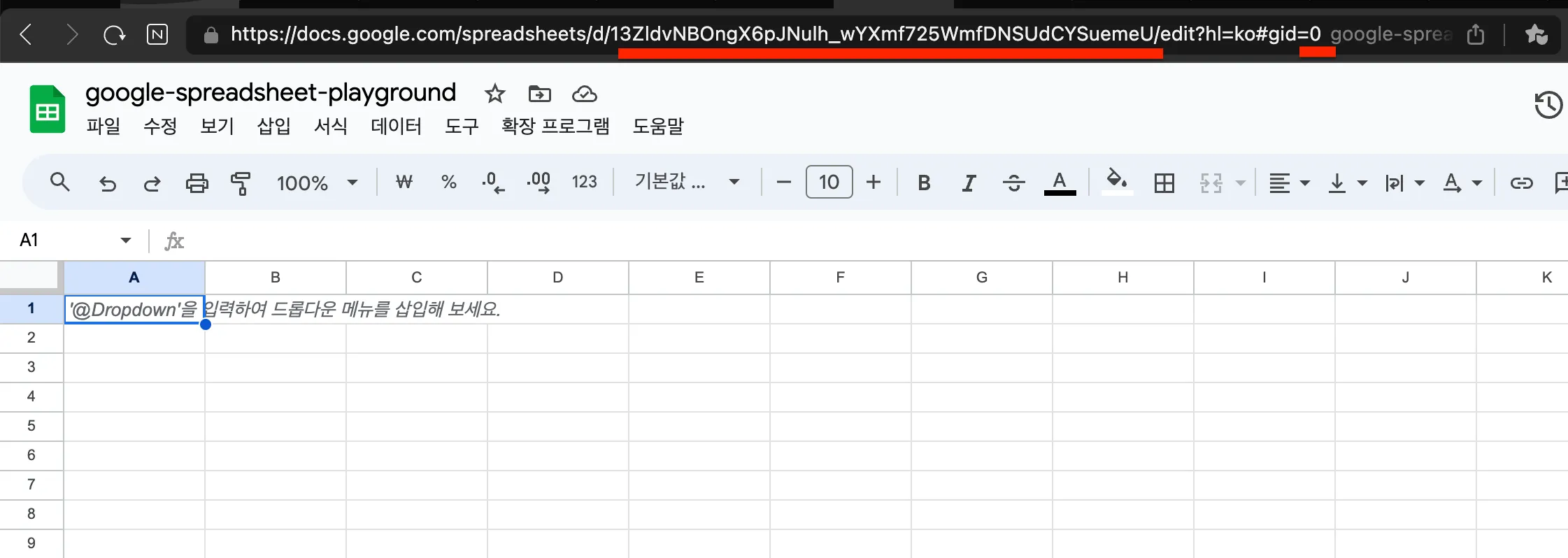
Task: Click the lock icon in the address bar
Action: (211, 34)
